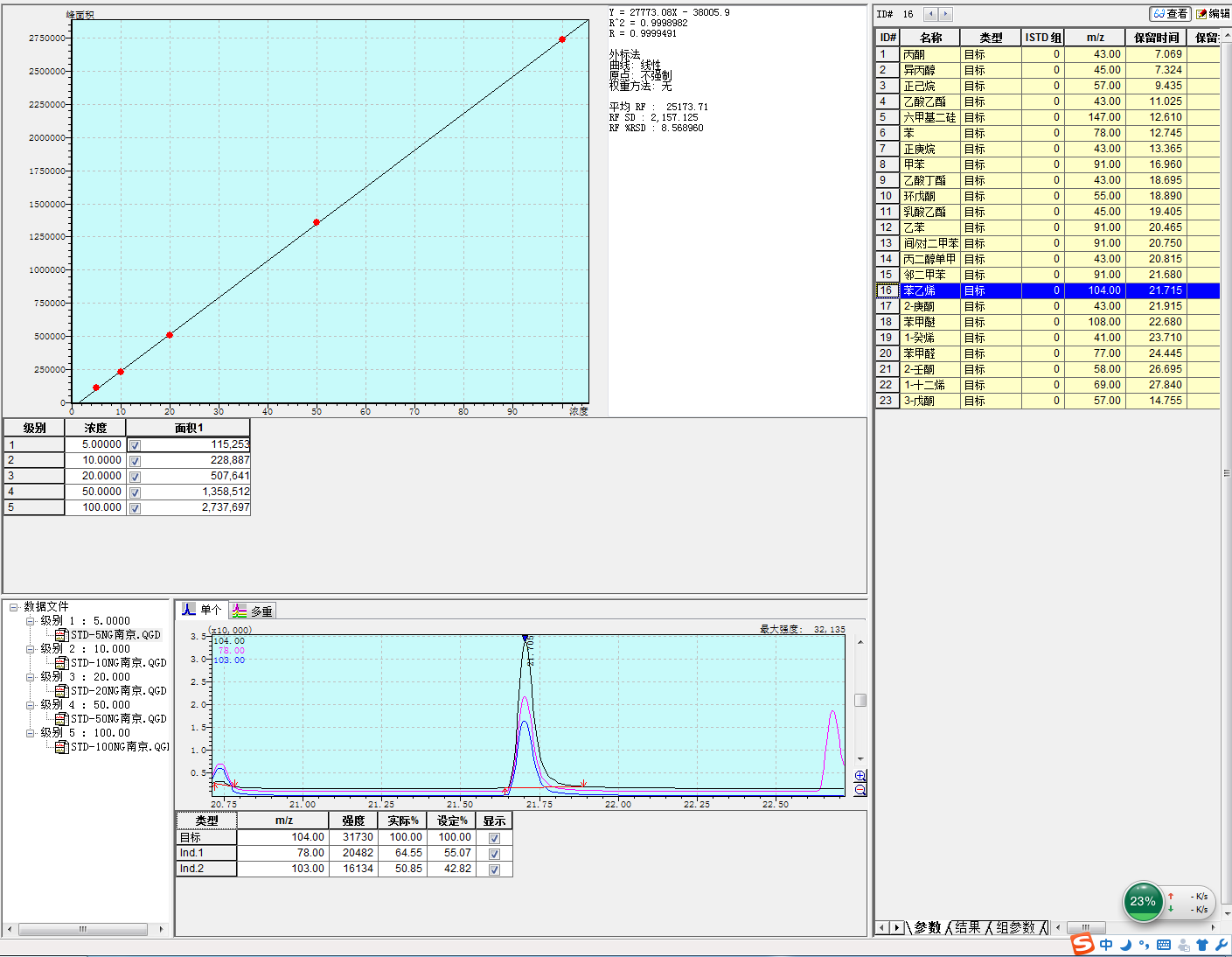The width and height of the screenshot is (1232, 957).
Task: Select compound row 1-十二烯
Action: pyautogui.click(x=1048, y=385)
